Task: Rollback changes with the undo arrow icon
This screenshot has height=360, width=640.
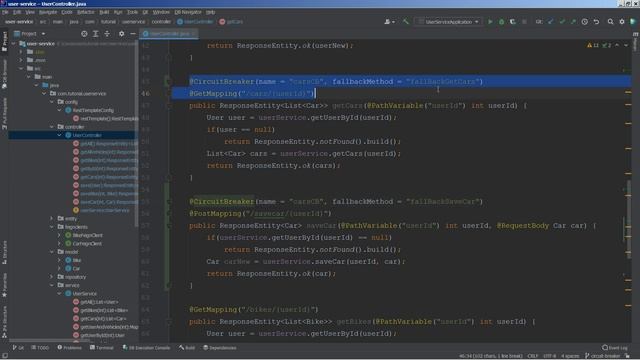Action: tap(596, 22)
